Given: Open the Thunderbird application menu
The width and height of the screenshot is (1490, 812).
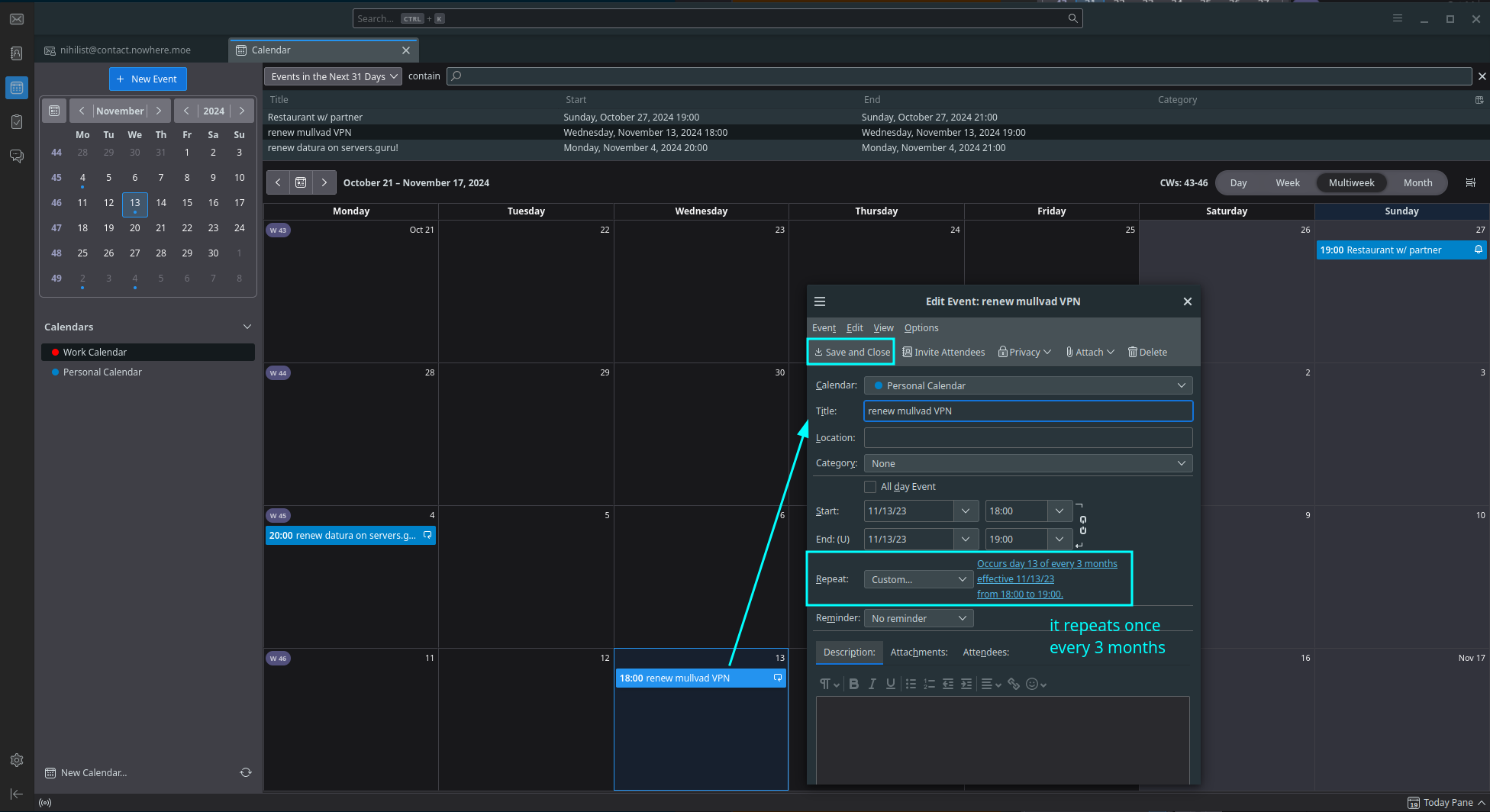Looking at the screenshot, I should point(1398,18).
